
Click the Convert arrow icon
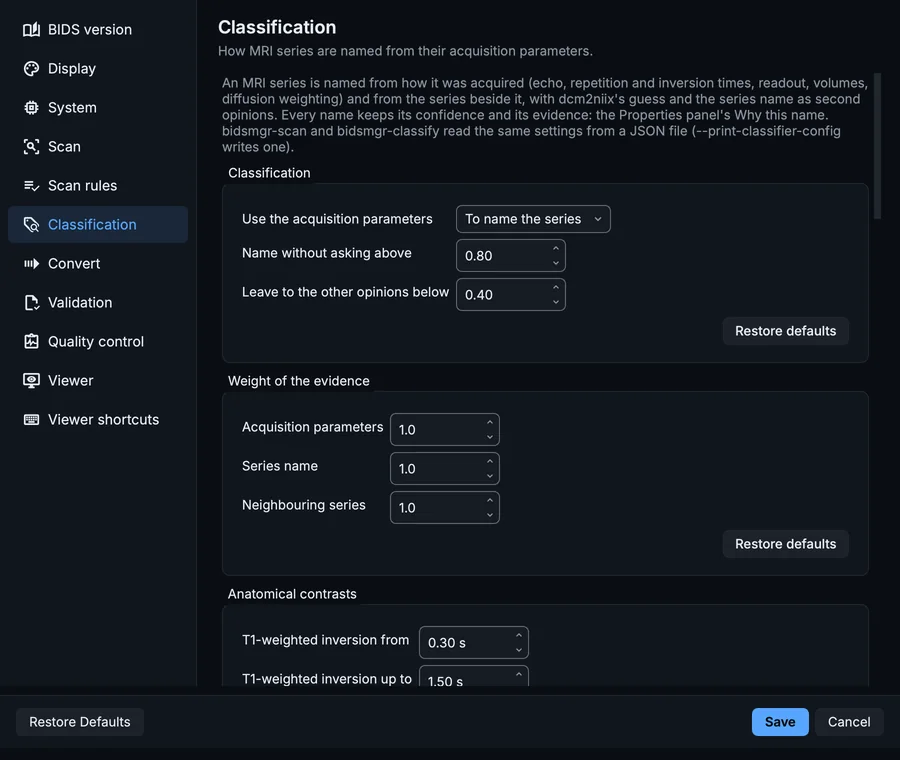32,263
